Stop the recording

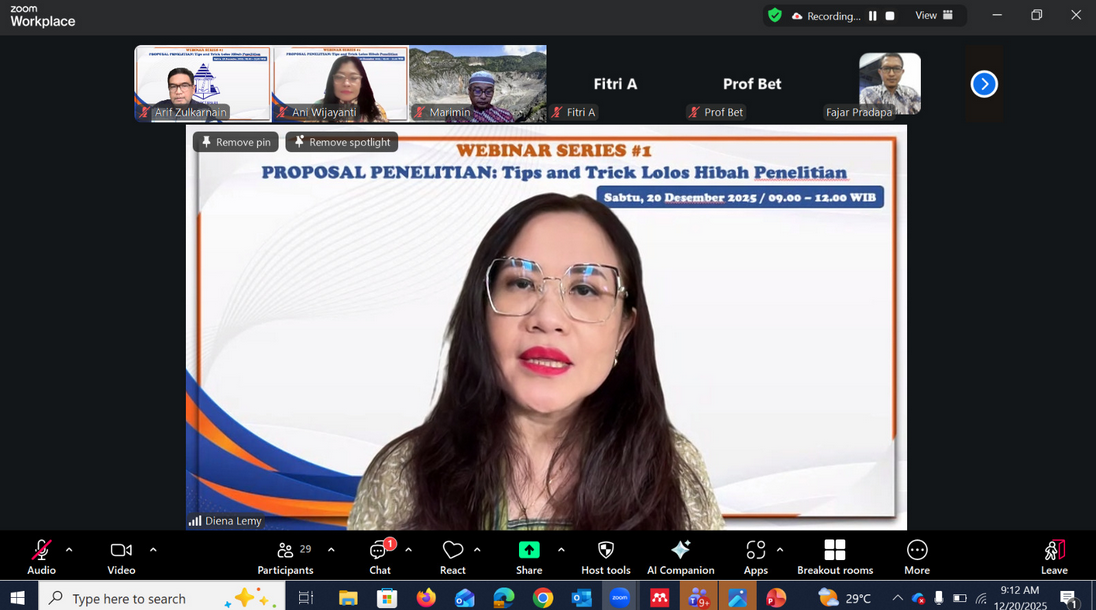pos(890,16)
